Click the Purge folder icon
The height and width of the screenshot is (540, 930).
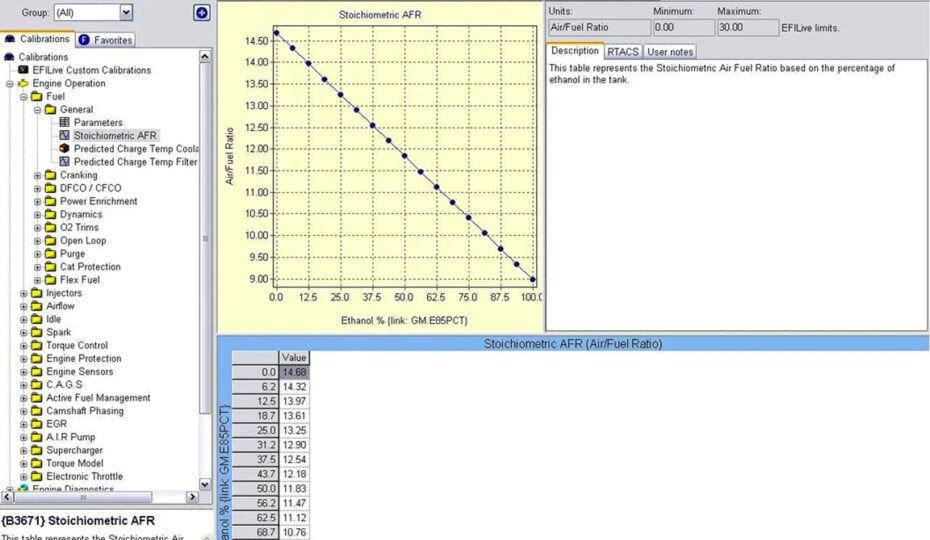click(50, 253)
